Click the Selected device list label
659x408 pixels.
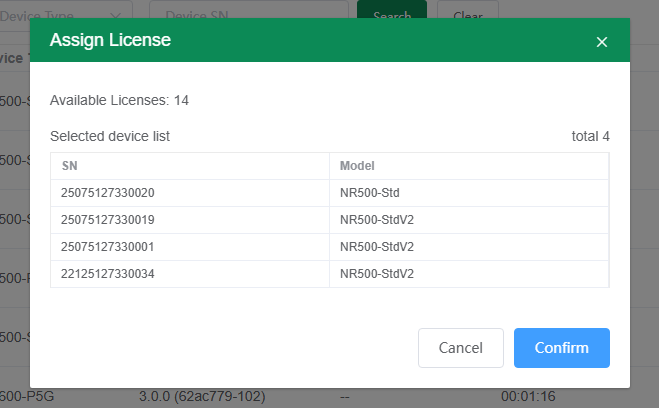click(x=109, y=136)
